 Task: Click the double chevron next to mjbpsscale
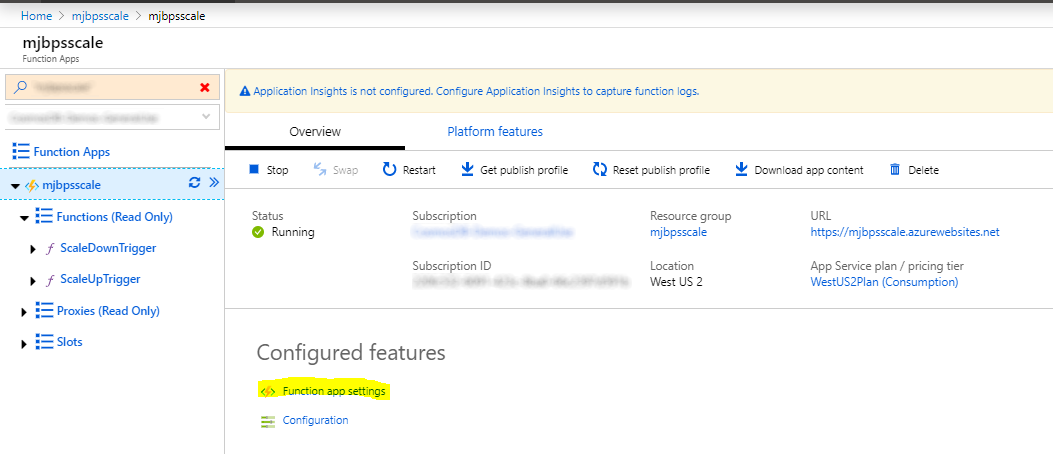tap(214, 183)
